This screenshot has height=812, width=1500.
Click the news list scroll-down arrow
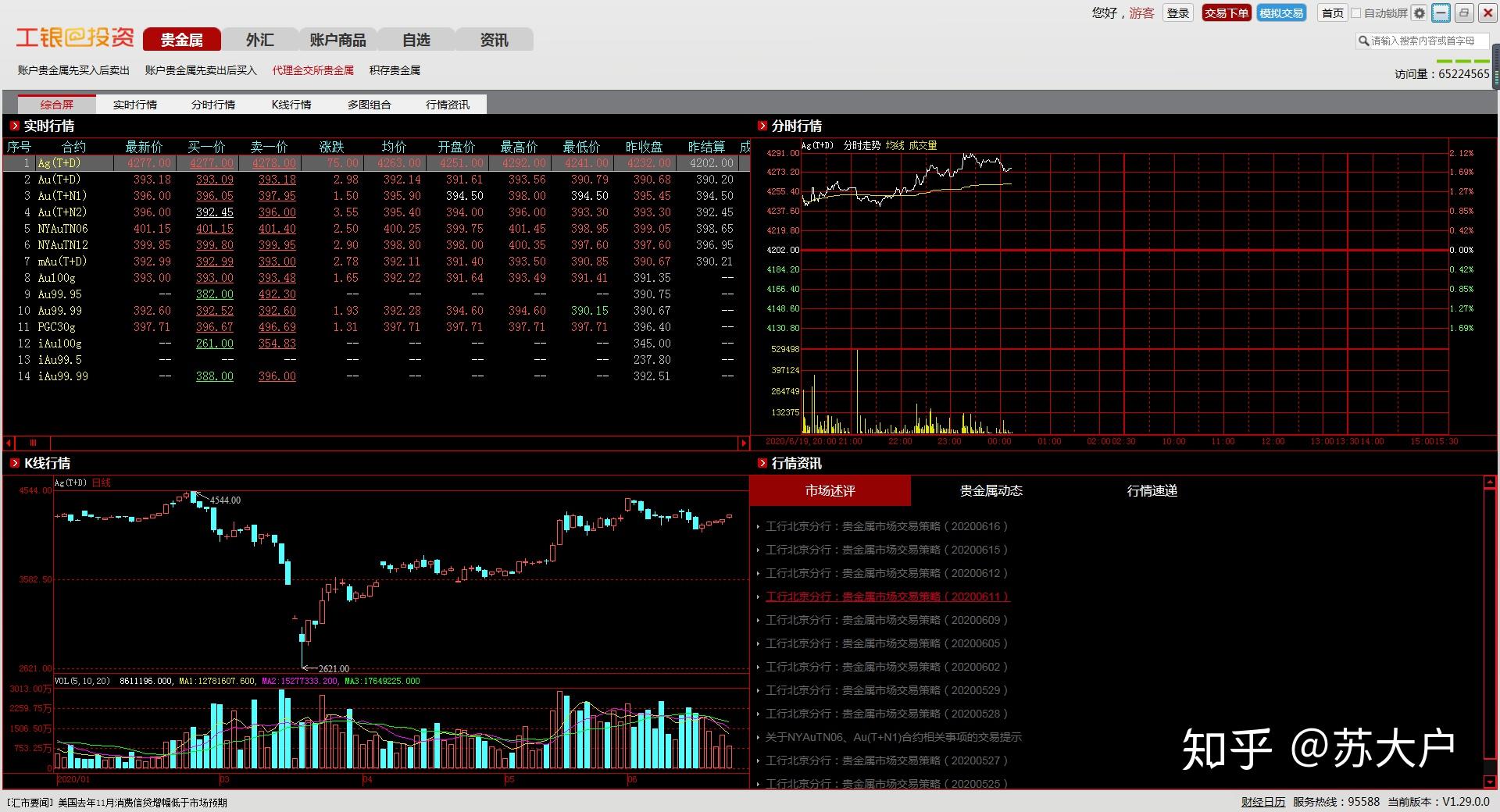pos(1489,782)
